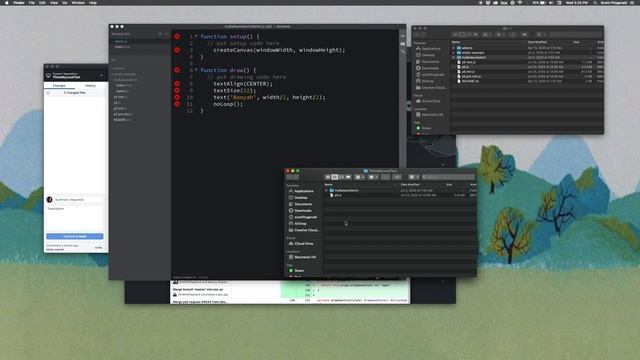
Task: Open Group-by dropdown in front Finder toolbar
Action: click(359, 177)
